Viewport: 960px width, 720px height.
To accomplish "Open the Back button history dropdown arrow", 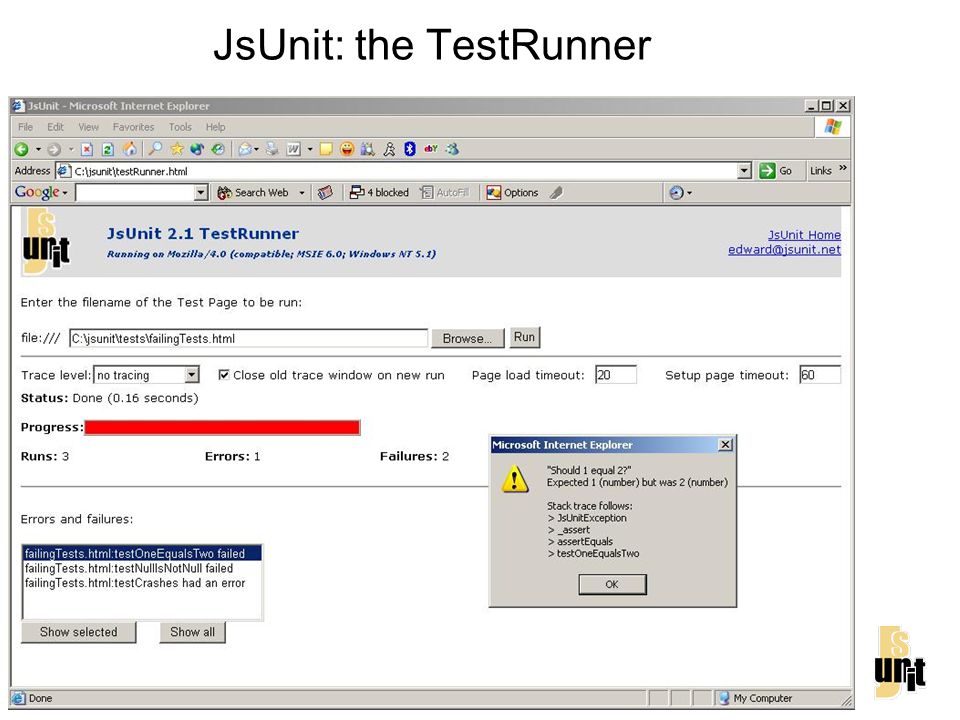I will click(x=38, y=149).
